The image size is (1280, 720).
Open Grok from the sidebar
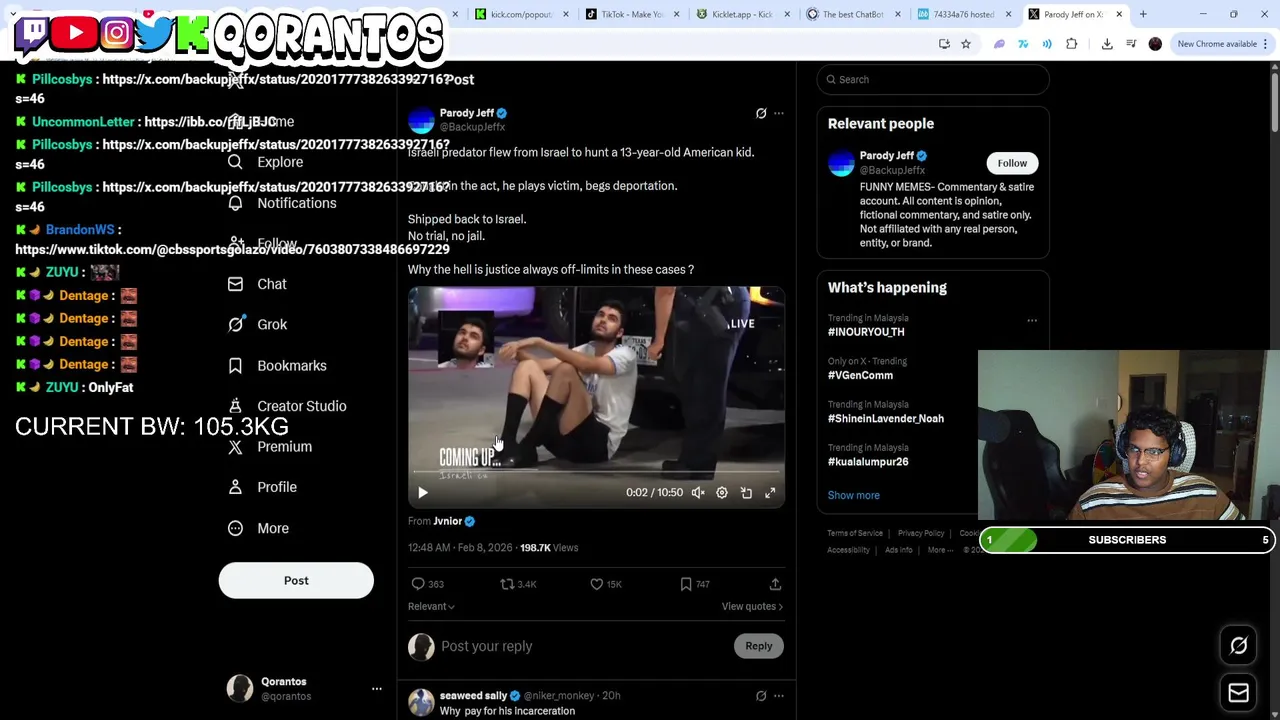257,324
